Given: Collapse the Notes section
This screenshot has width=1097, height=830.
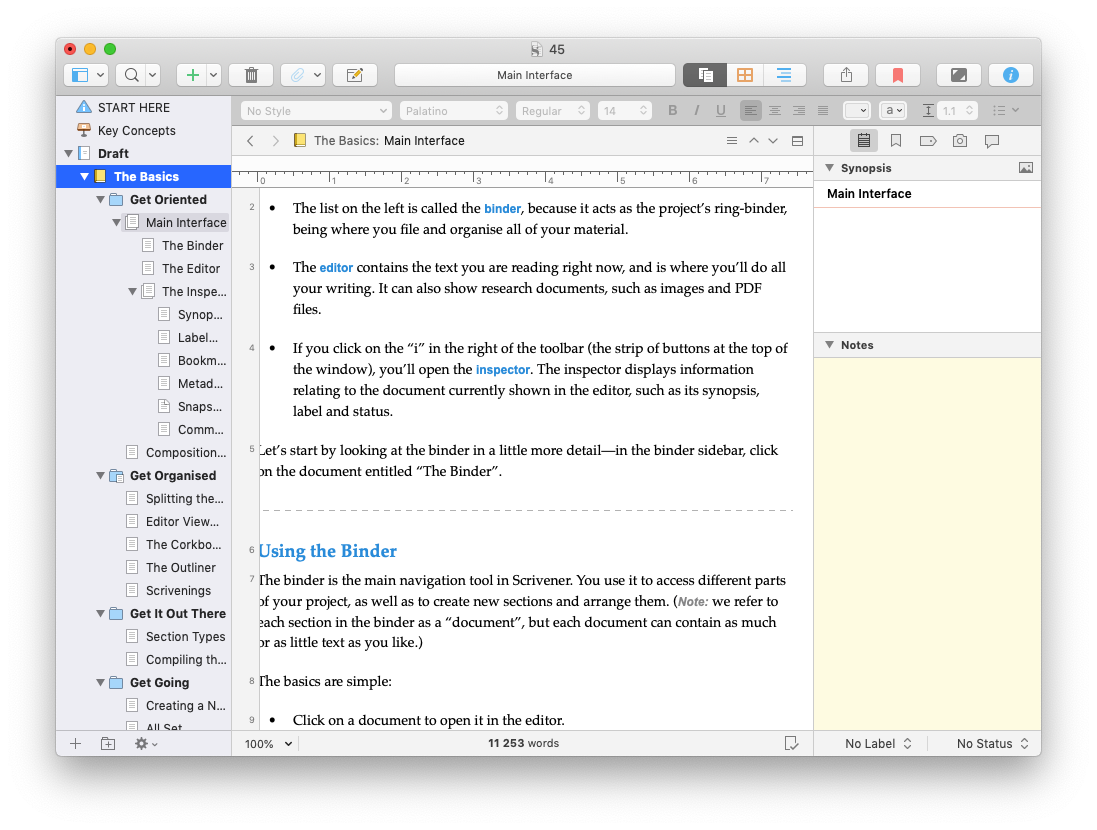Looking at the screenshot, I should tap(830, 345).
